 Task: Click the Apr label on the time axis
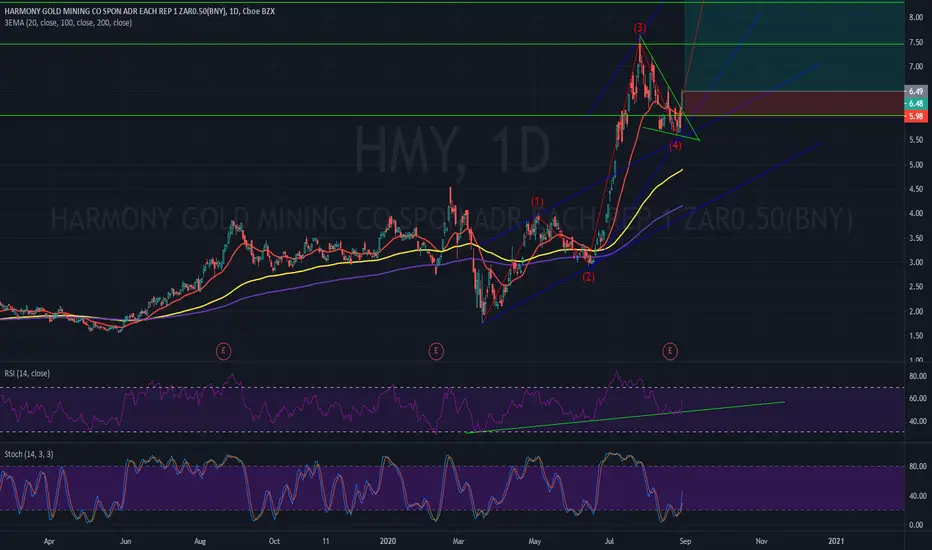[x=49, y=541]
